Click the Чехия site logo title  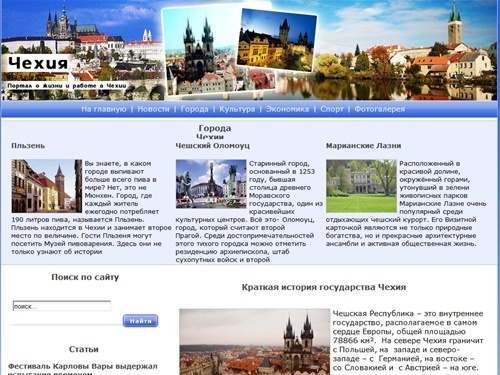(38, 63)
